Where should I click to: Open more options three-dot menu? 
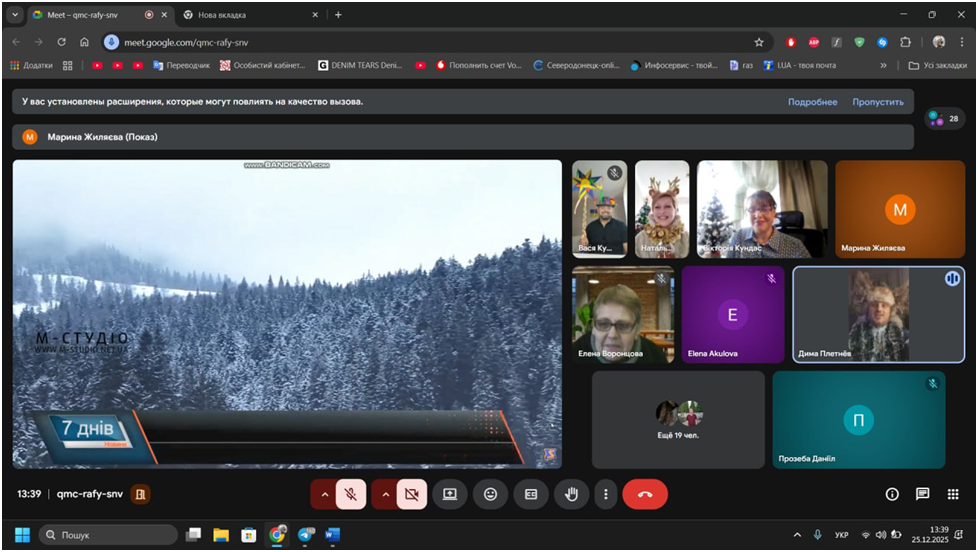[x=605, y=494]
